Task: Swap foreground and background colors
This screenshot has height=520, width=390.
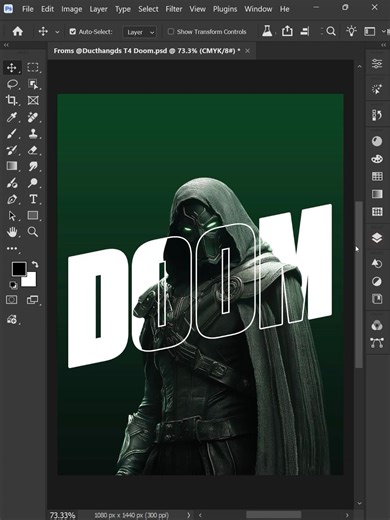Action: [x=35, y=264]
